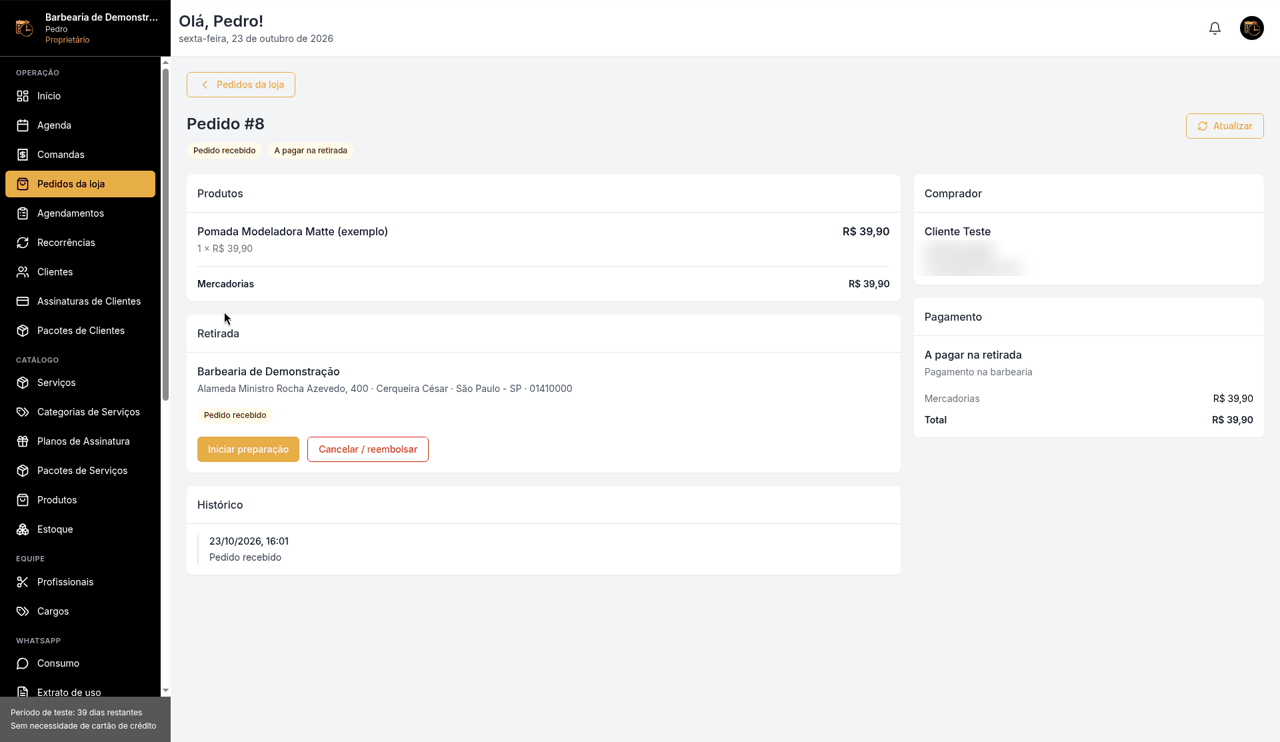
Task: Click 'Pomada Modeladora Matte (exemplo)' product name
Action: 293,231
